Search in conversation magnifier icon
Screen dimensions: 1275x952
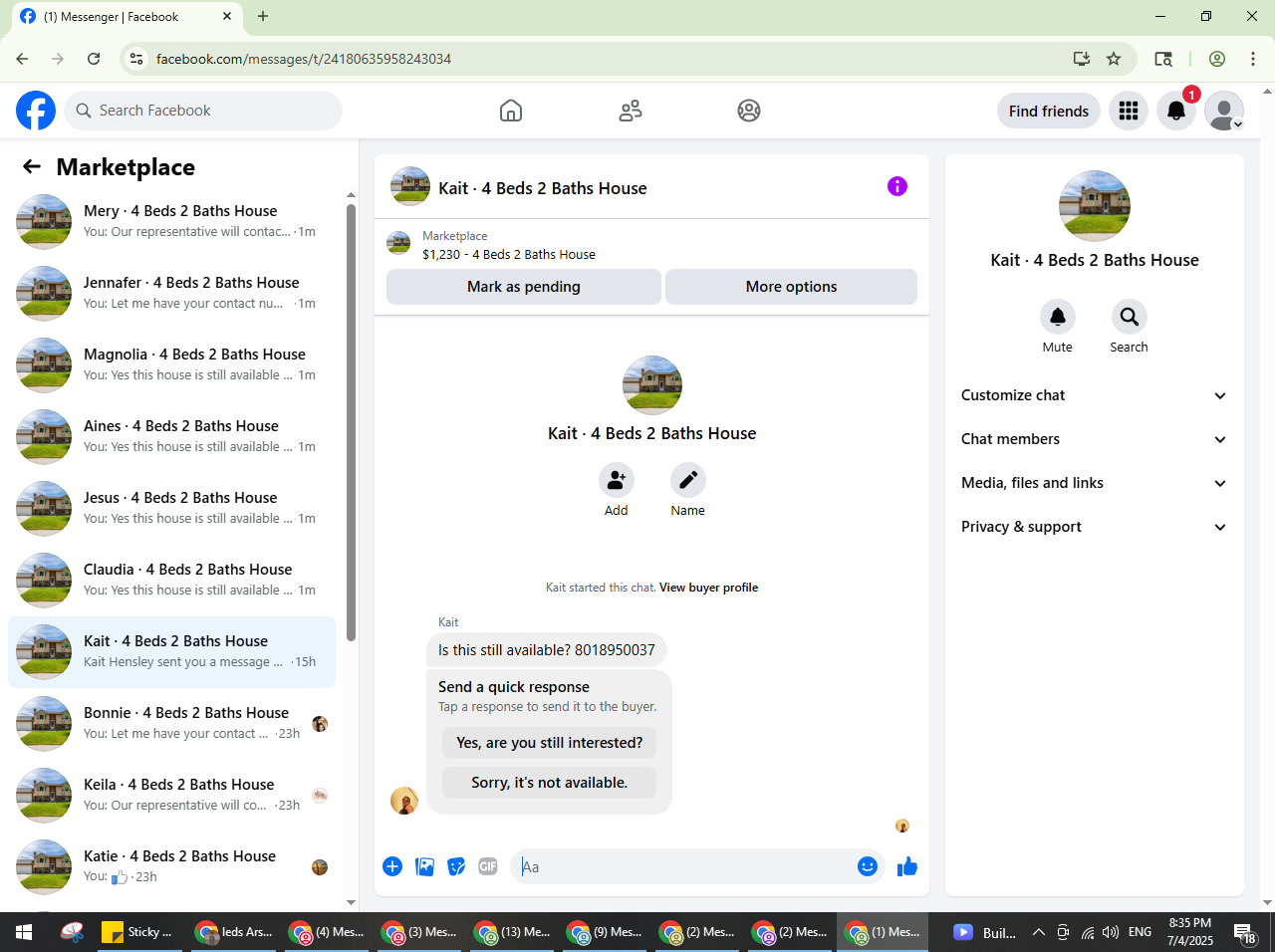point(1130,317)
